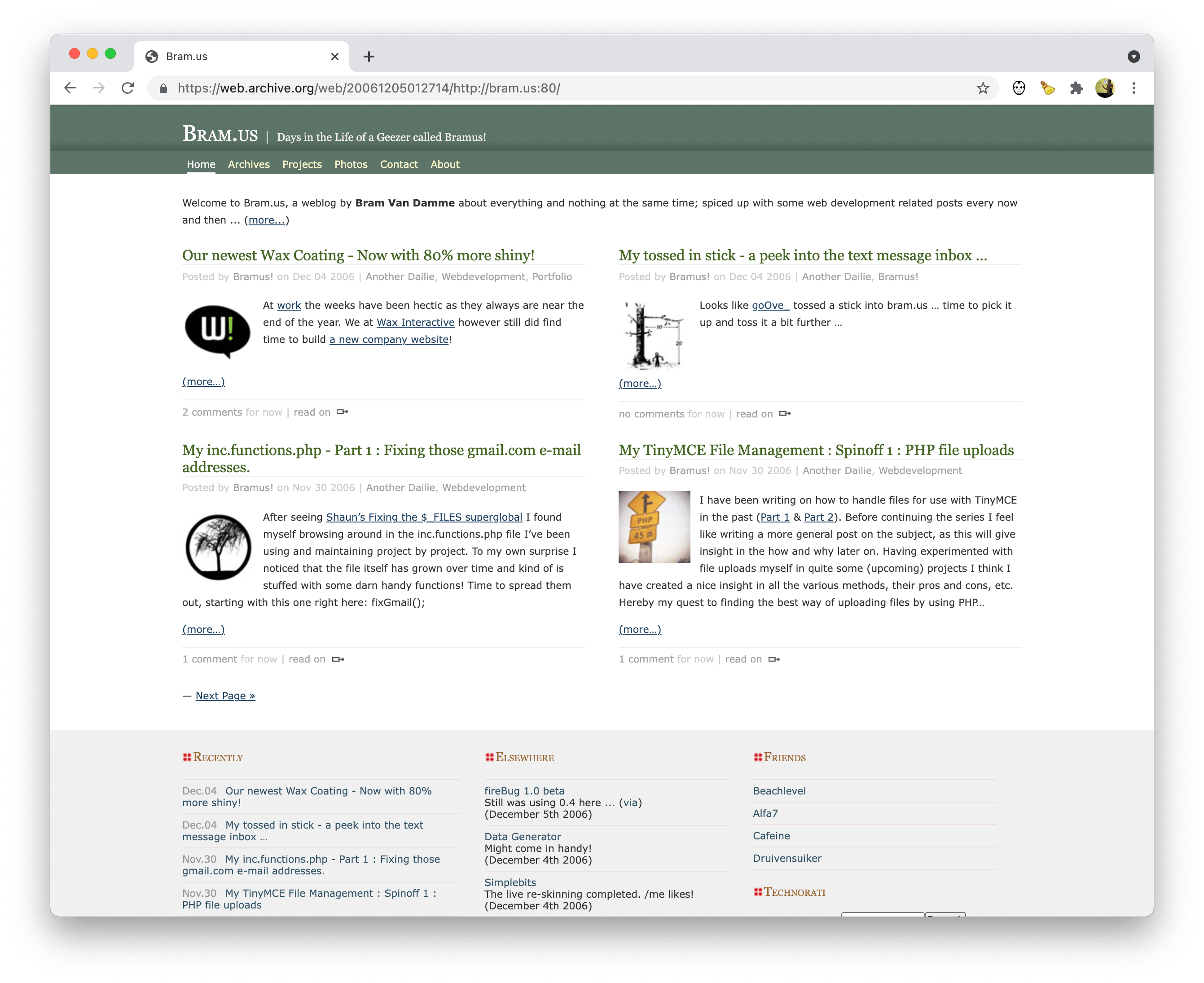Go to the Archives nav item
1204x983 pixels.
click(x=249, y=164)
